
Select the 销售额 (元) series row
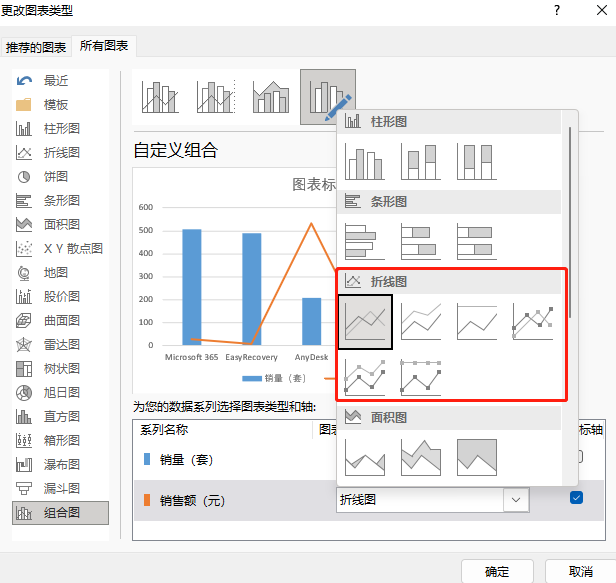[368, 500]
